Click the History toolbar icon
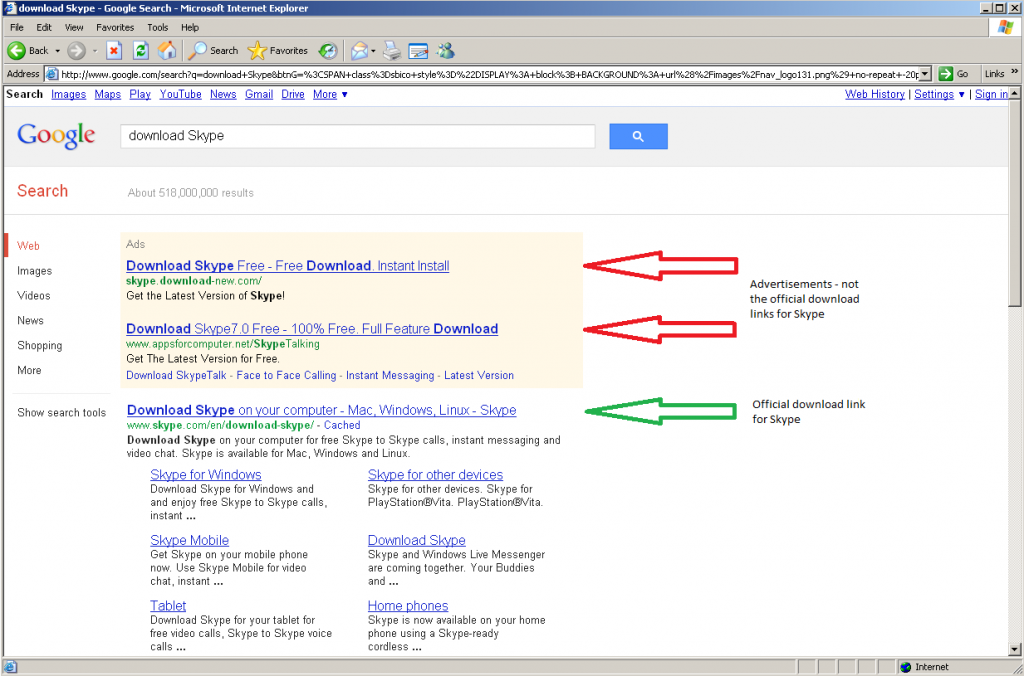This screenshot has height=676, width=1024. click(328, 50)
